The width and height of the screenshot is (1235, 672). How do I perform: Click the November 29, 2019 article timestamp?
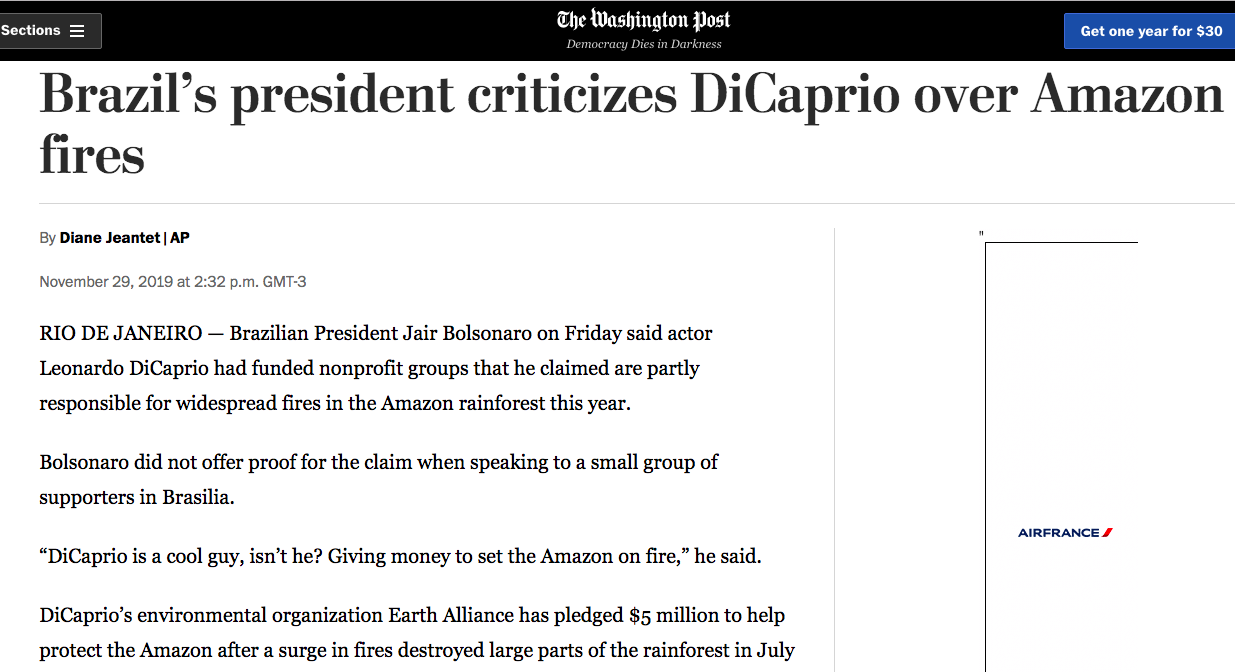(x=172, y=282)
